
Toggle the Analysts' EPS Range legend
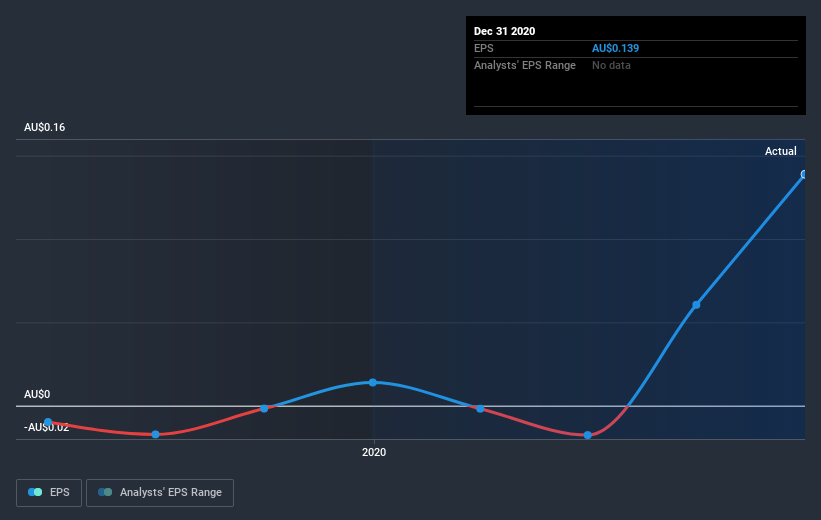coord(160,492)
